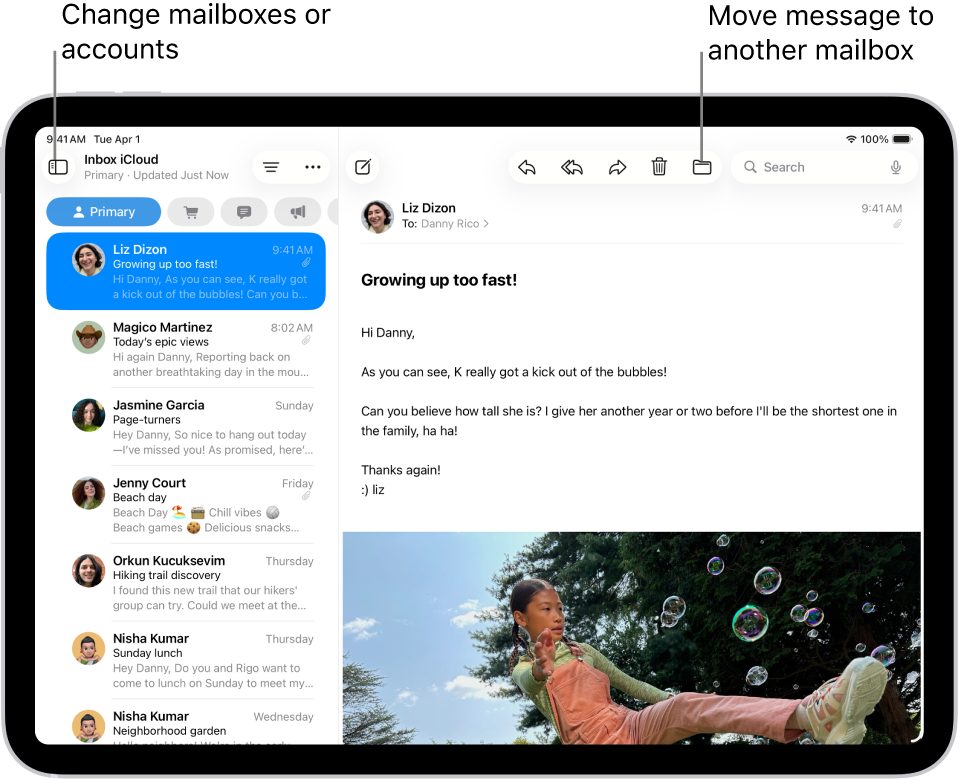
Task: Compose a new email
Action: pyautogui.click(x=362, y=167)
